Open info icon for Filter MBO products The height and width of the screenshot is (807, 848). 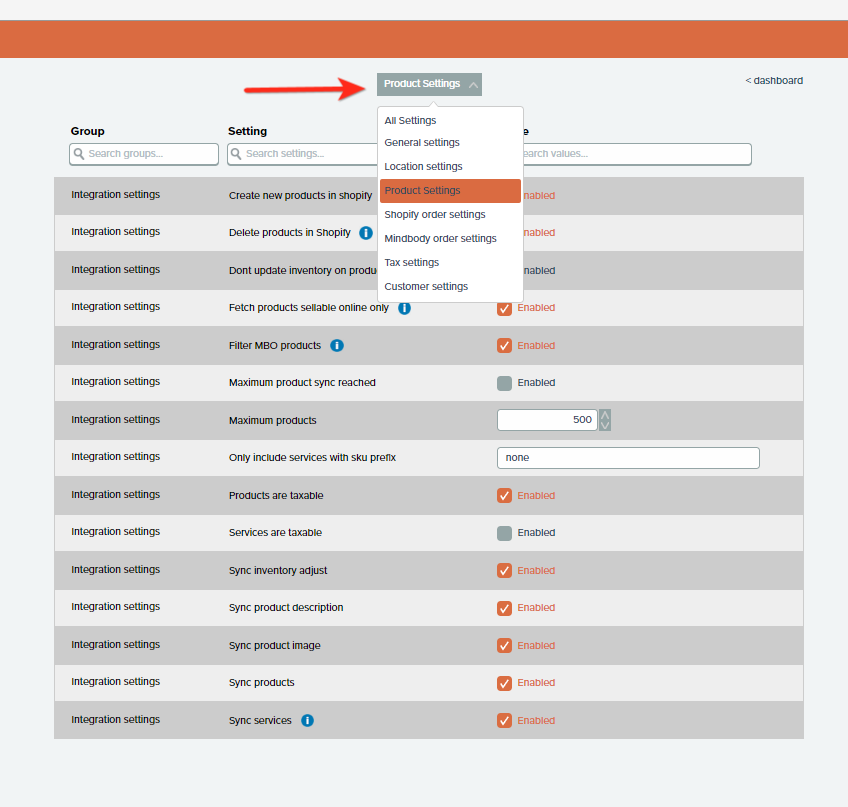click(337, 346)
